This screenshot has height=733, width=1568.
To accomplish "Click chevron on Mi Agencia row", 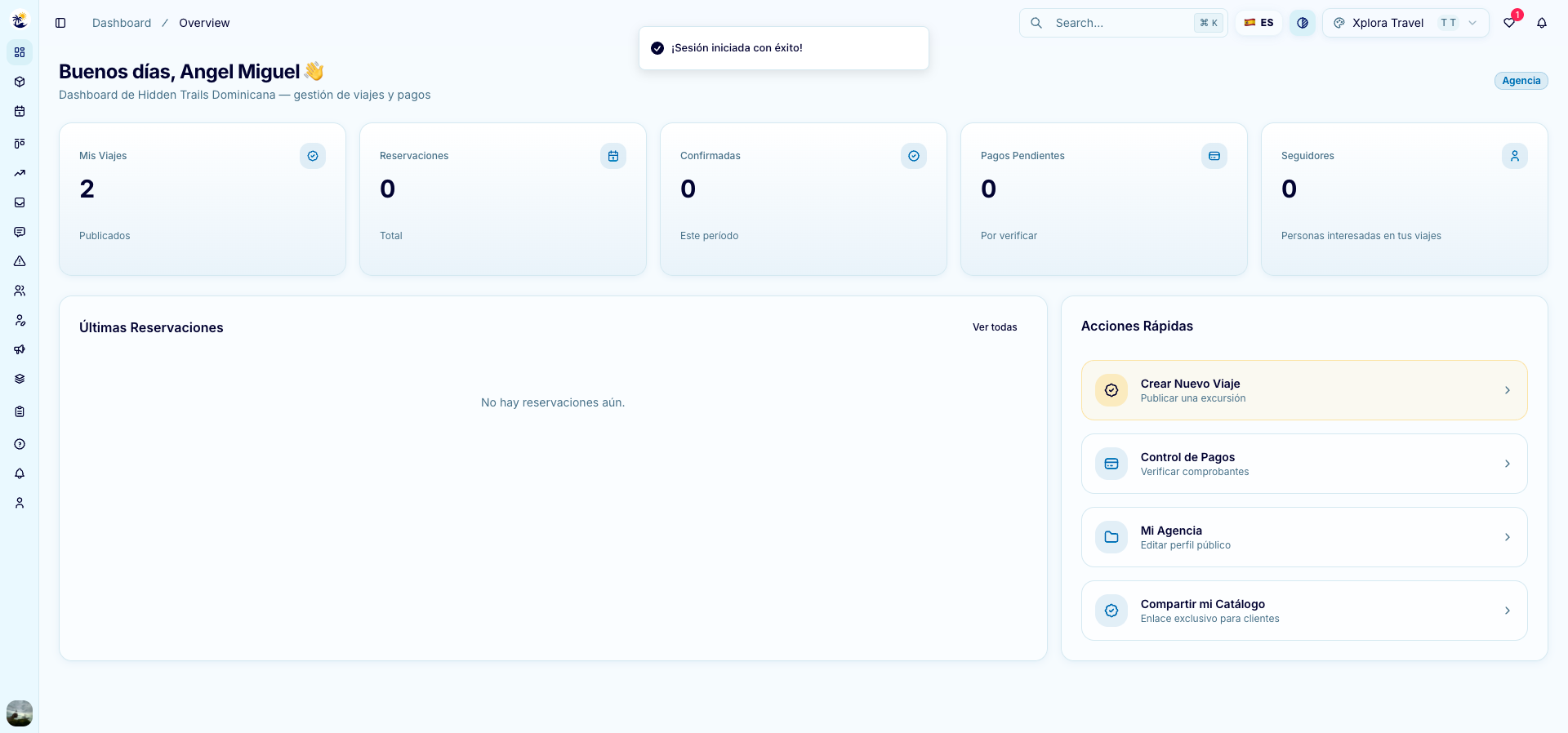I will tap(1508, 537).
